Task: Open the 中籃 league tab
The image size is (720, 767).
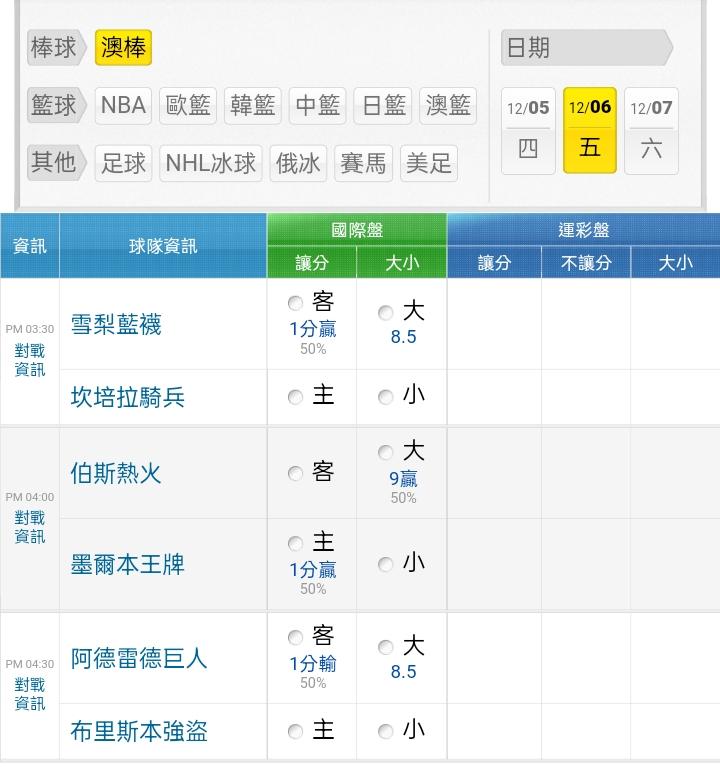Action: 317,105
